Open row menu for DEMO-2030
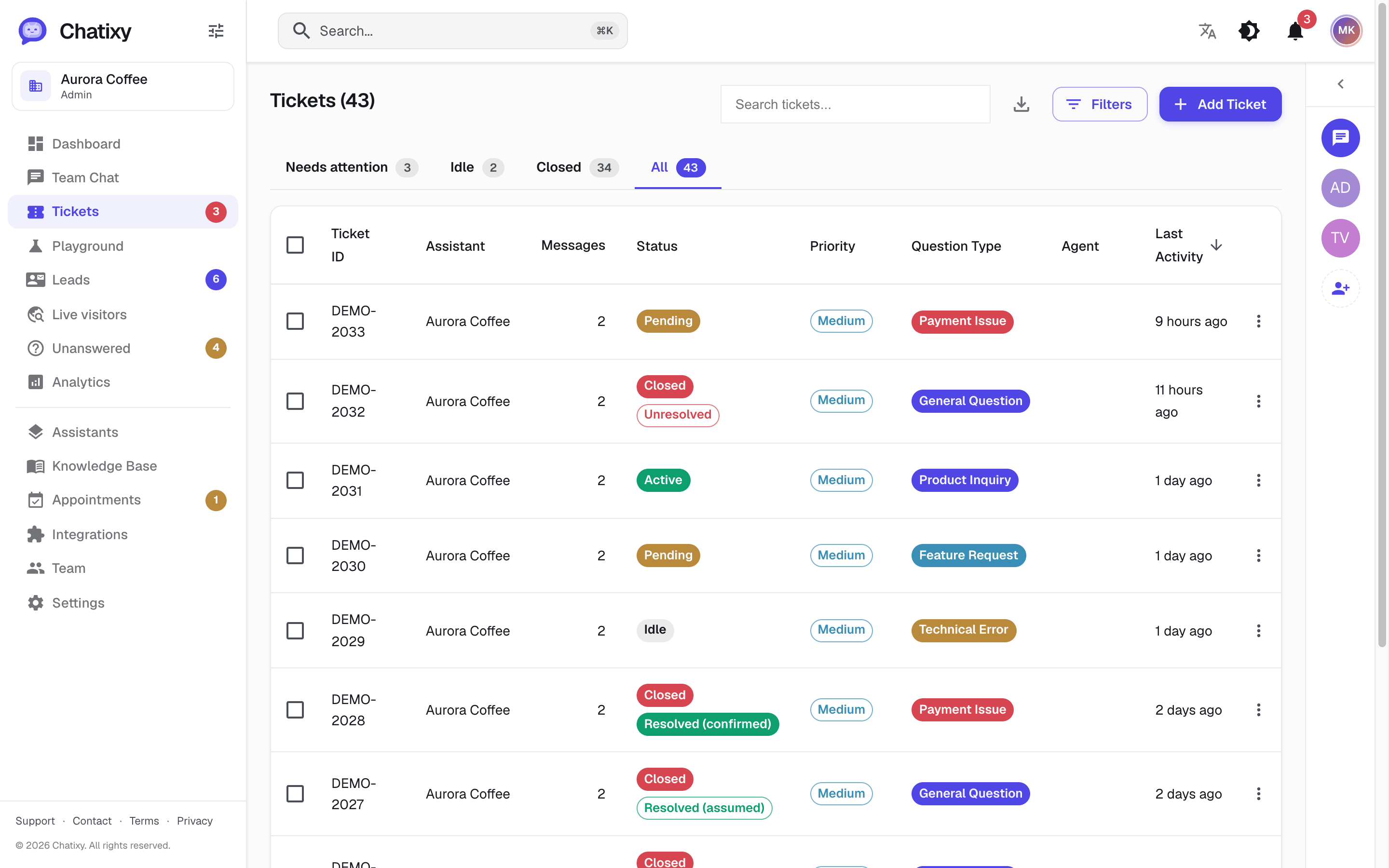Screen dimensions: 1389x868 coord(1258,556)
